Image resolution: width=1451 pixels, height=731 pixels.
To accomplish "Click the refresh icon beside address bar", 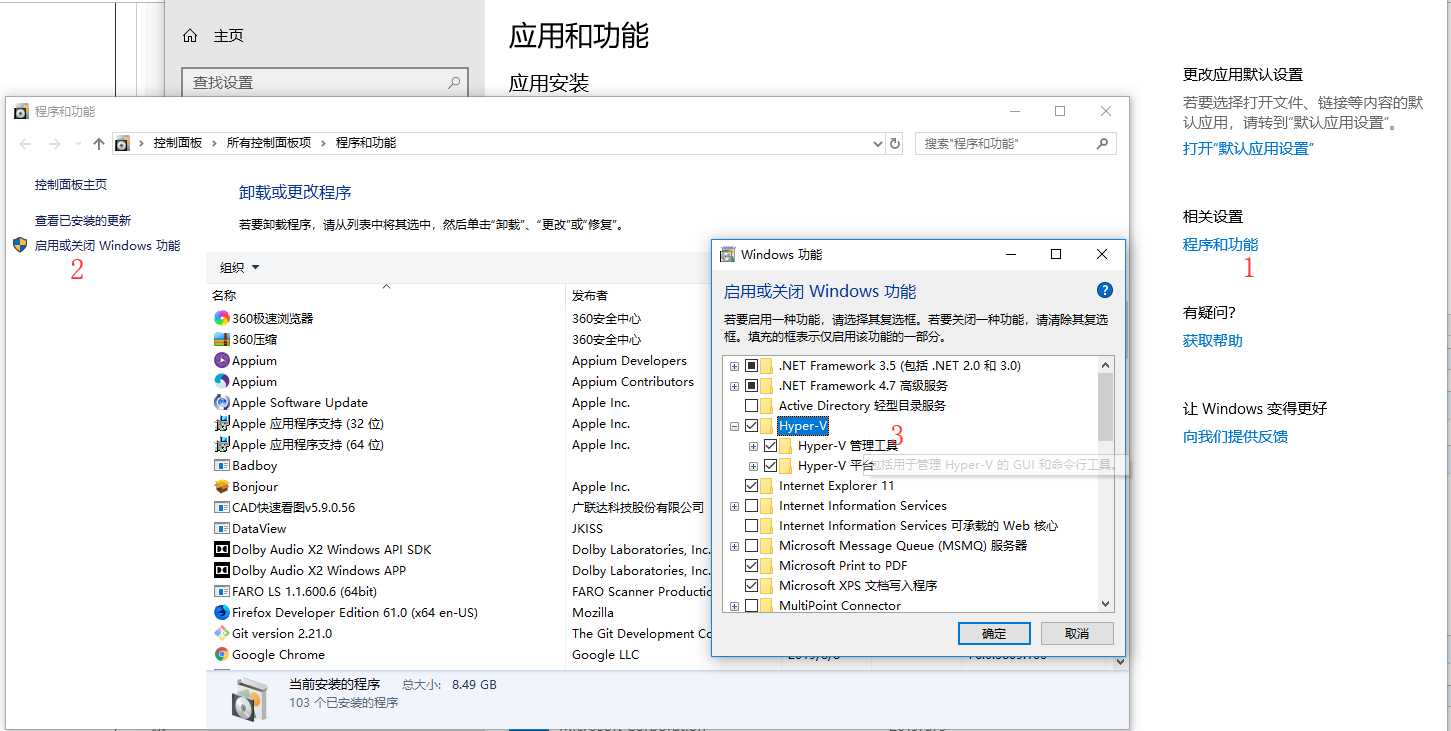I will pyautogui.click(x=895, y=143).
